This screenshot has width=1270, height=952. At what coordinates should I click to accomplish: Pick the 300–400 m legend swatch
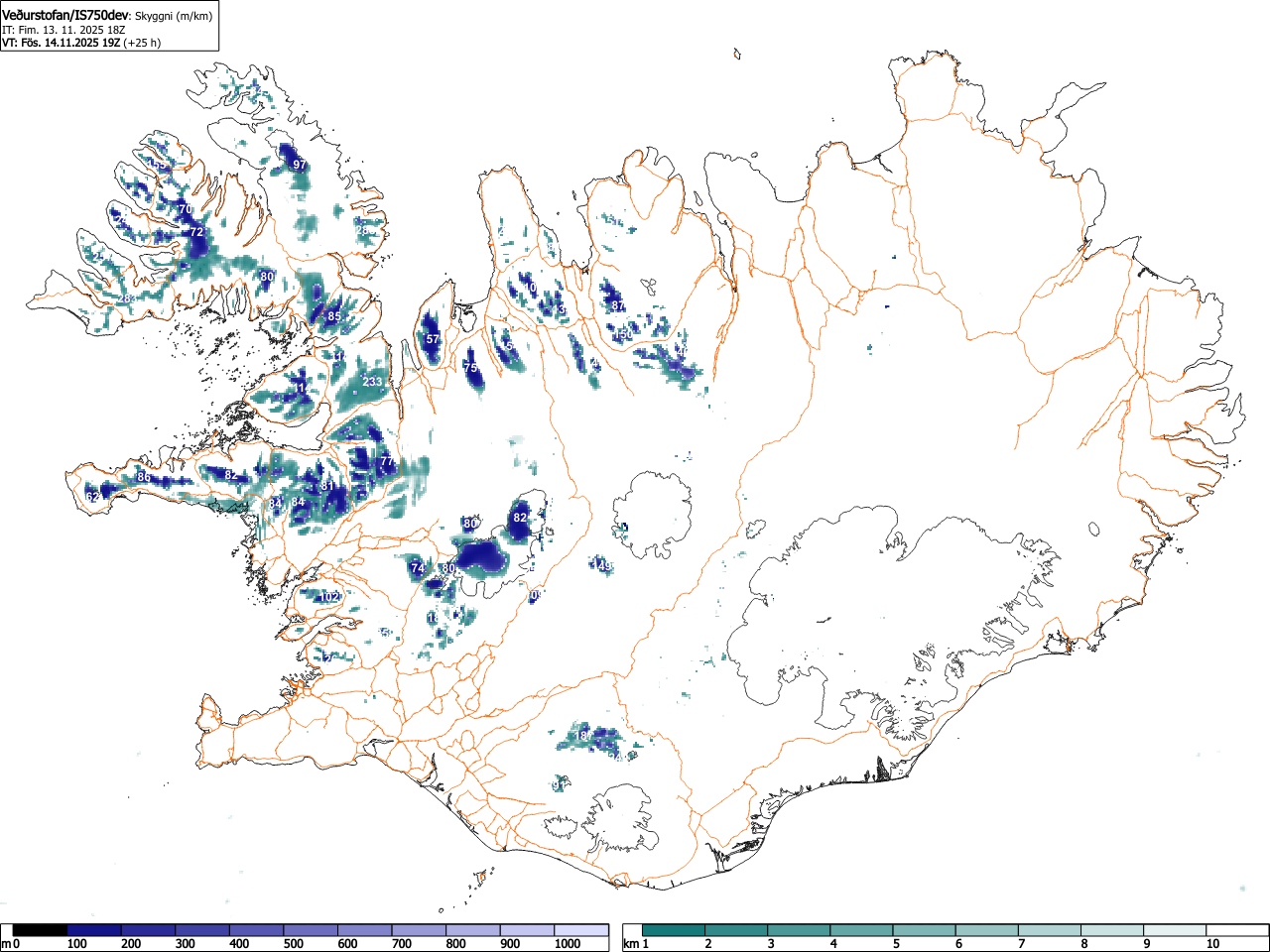tap(202, 930)
